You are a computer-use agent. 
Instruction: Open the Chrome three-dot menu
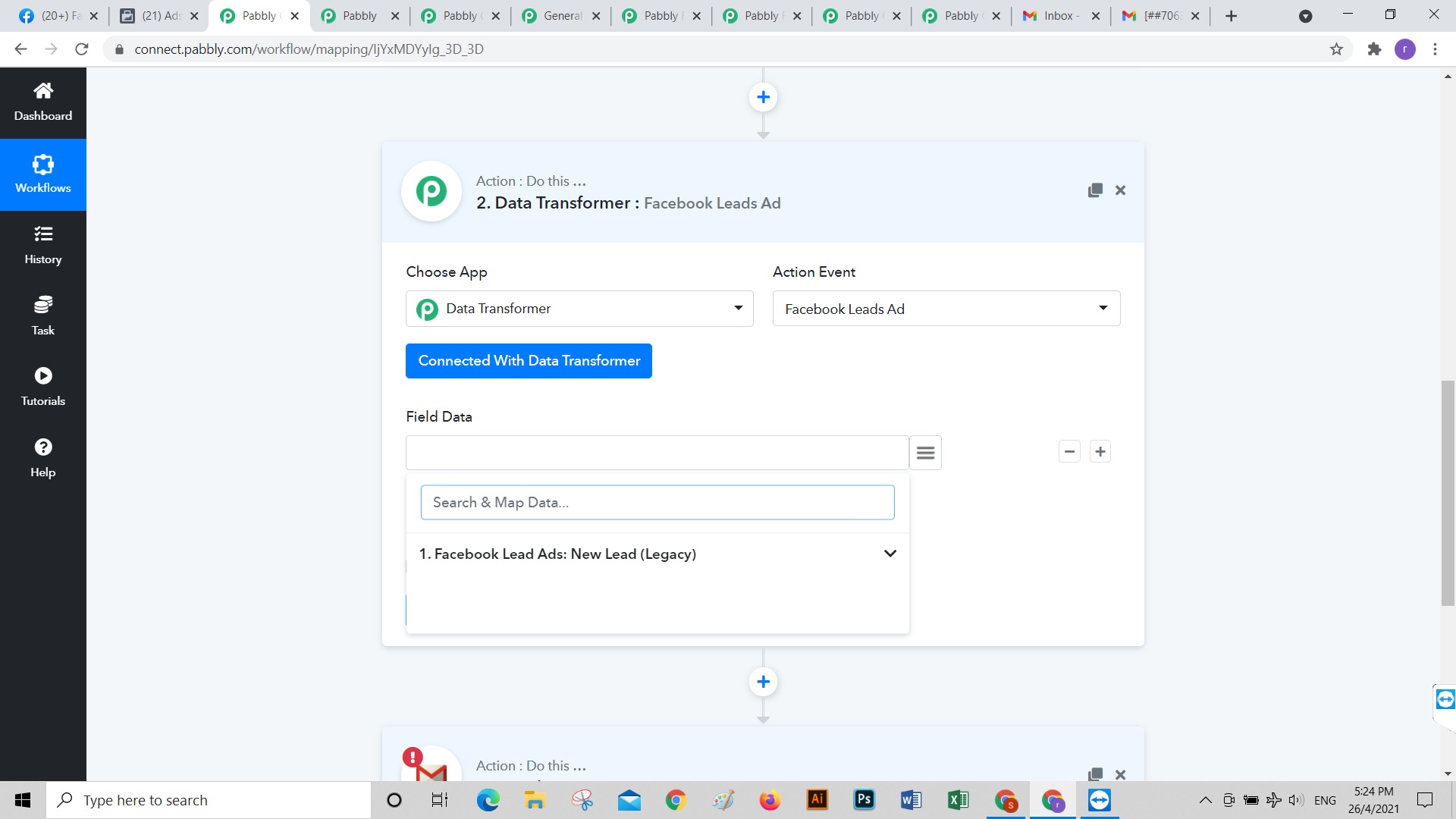1435,49
